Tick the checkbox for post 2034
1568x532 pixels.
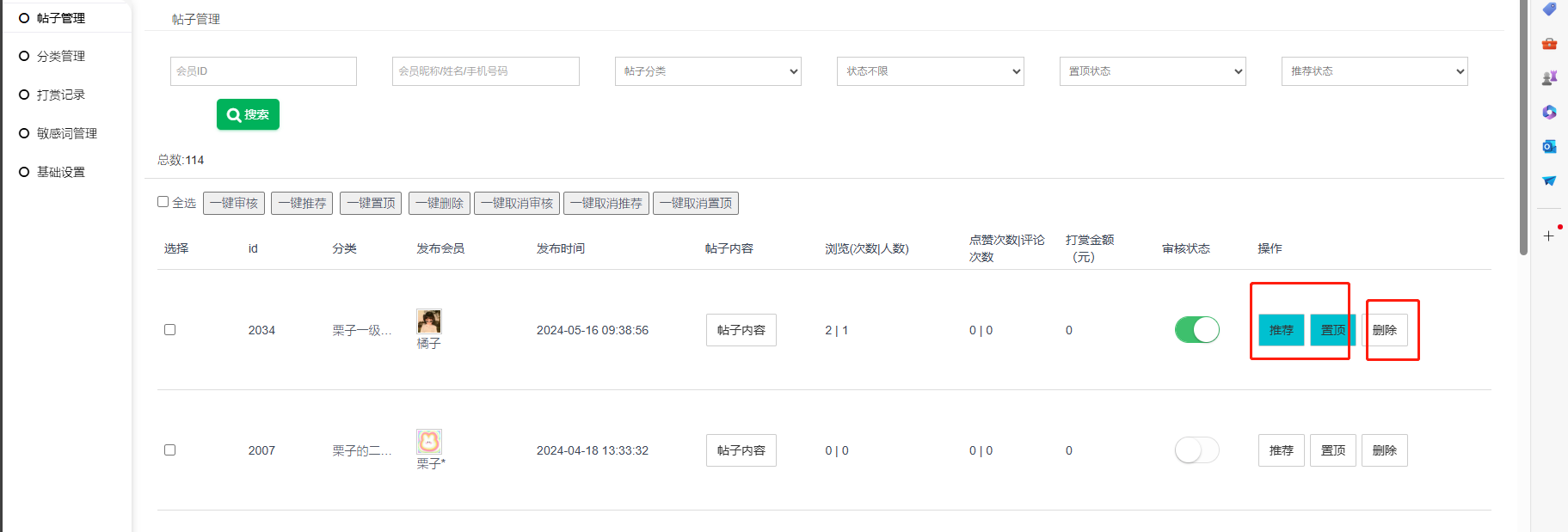point(169,330)
